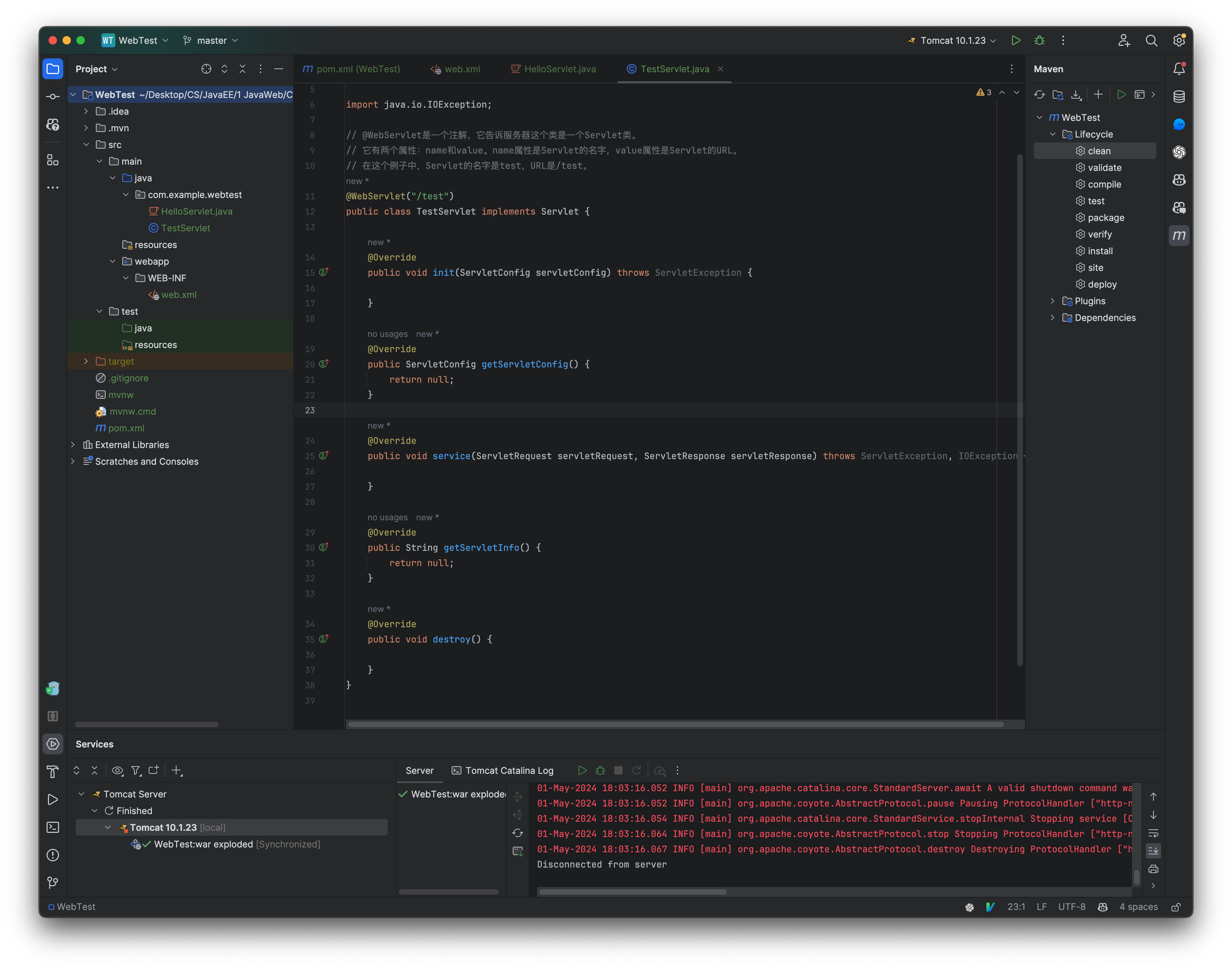
Task: Add Maven project with plus icon
Action: (1098, 95)
